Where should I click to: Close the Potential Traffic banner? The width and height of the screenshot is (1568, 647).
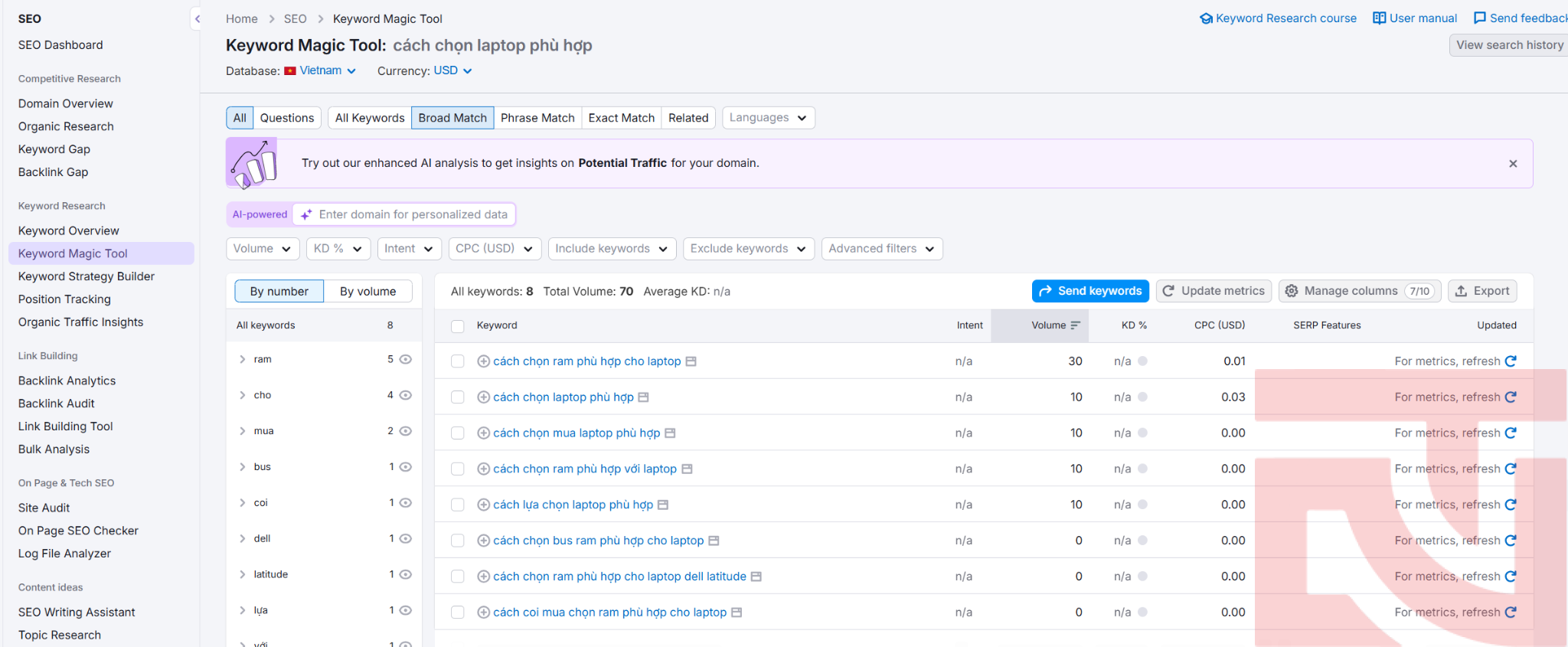[x=1513, y=163]
